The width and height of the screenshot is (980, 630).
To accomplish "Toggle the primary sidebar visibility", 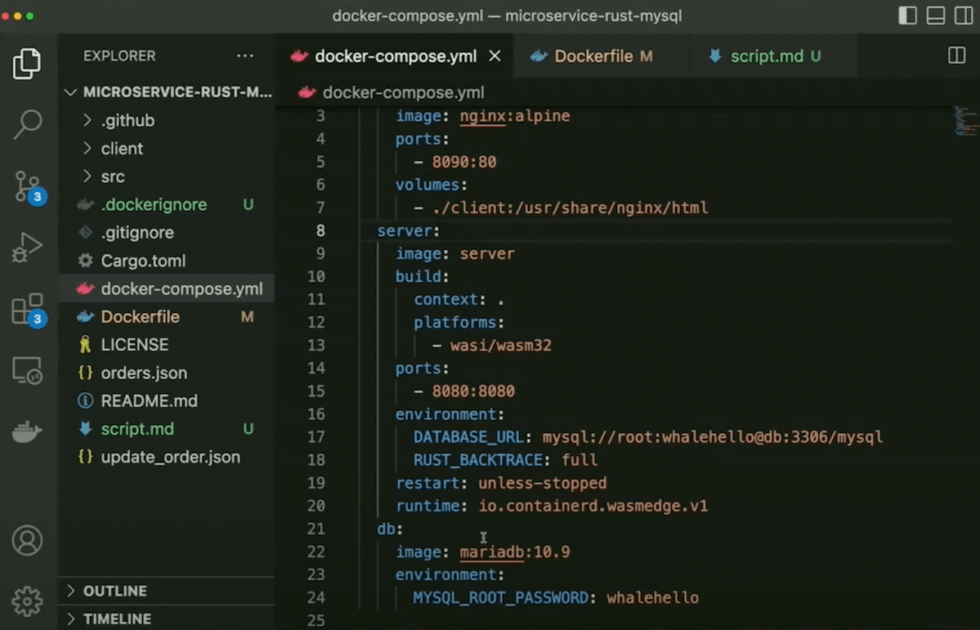I will [x=906, y=16].
